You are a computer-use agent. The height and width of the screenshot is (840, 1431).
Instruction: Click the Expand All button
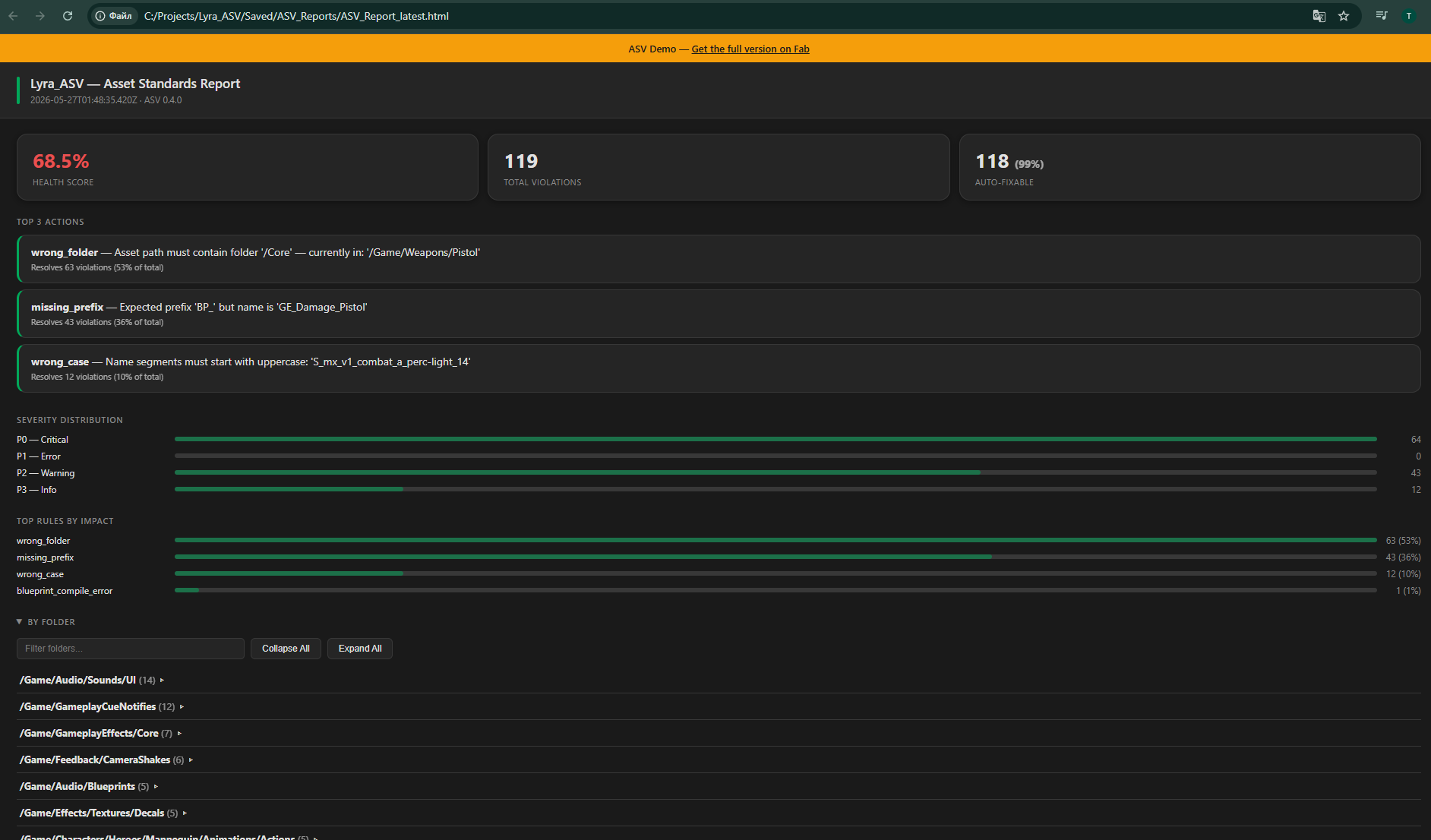(360, 649)
